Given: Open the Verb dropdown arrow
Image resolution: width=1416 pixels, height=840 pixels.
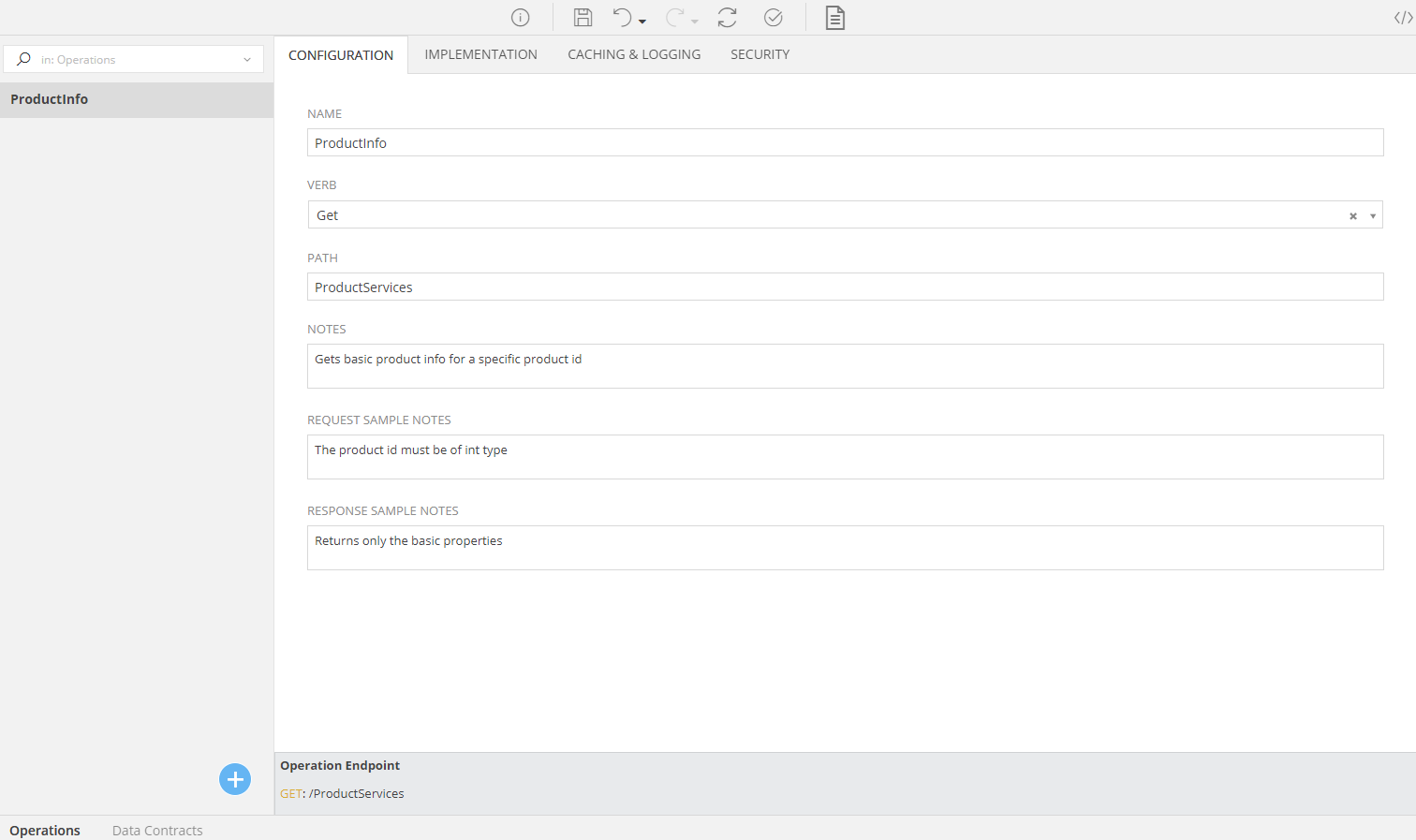Looking at the screenshot, I should pos(1373,216).
